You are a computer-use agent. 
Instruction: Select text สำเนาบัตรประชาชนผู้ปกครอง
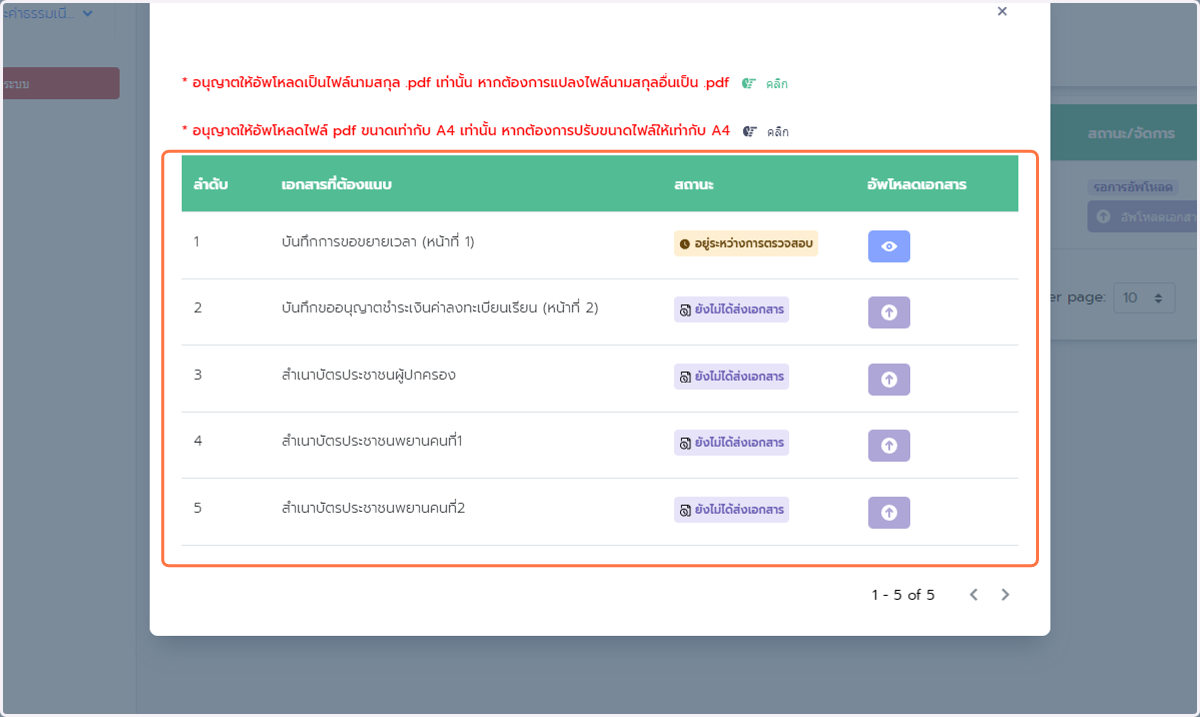tap(369, 375)
